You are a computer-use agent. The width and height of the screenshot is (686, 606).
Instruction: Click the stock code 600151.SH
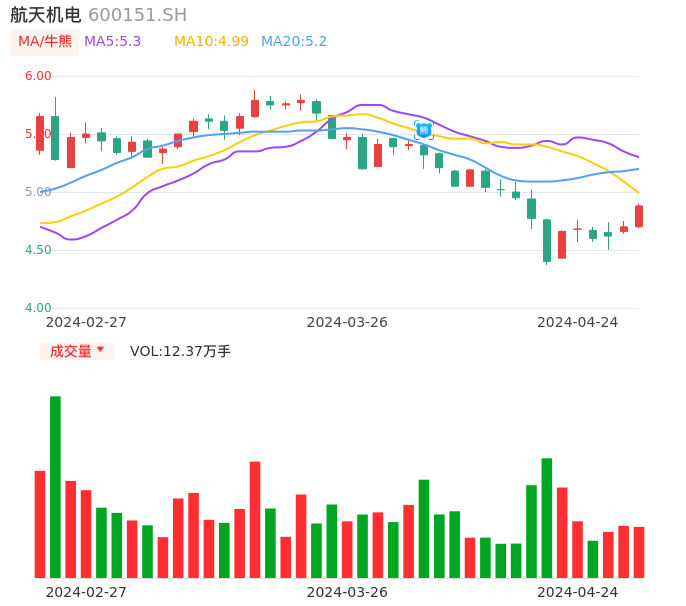(137, 15)
